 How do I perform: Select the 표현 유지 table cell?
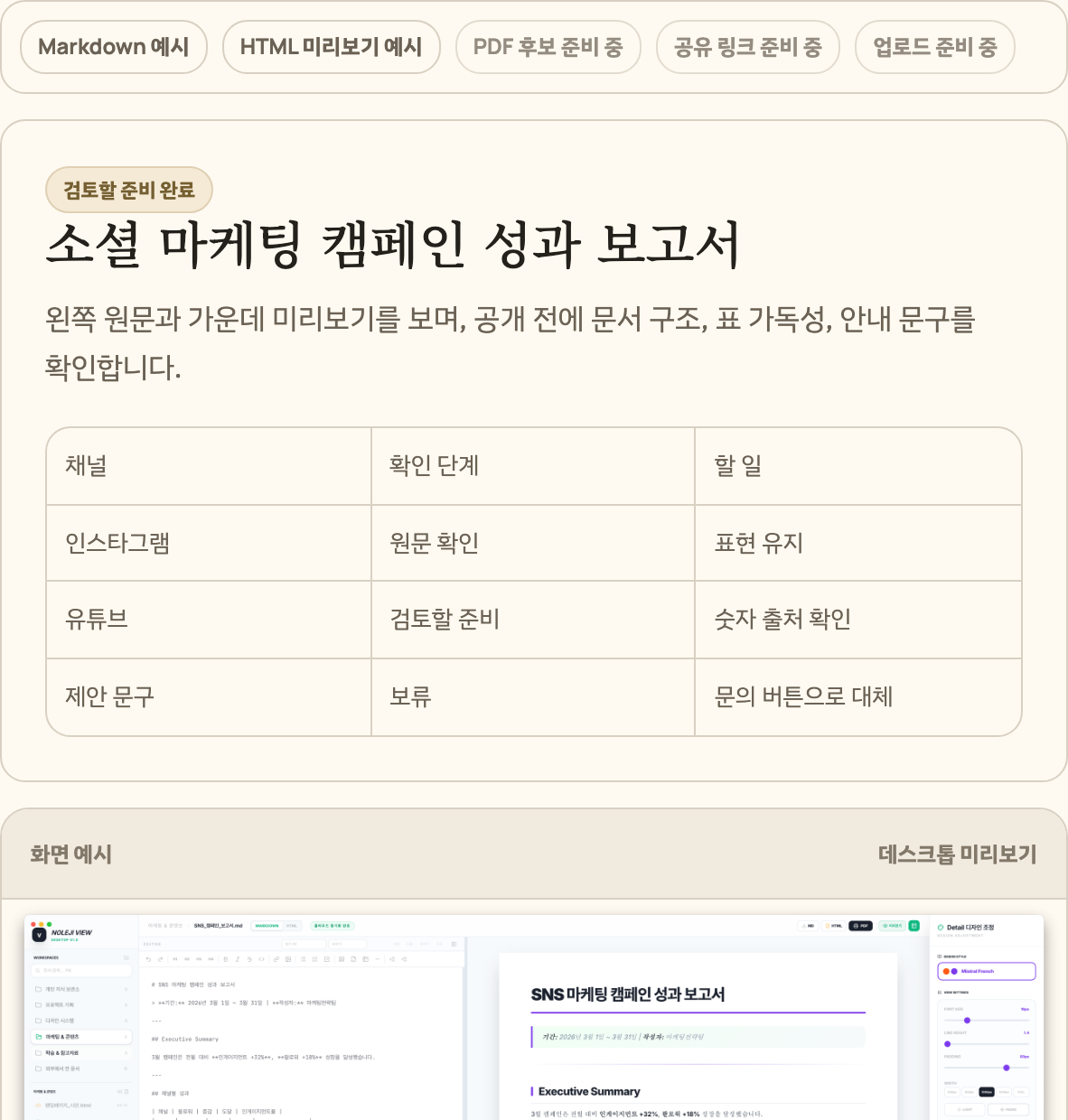coord(858,543)
